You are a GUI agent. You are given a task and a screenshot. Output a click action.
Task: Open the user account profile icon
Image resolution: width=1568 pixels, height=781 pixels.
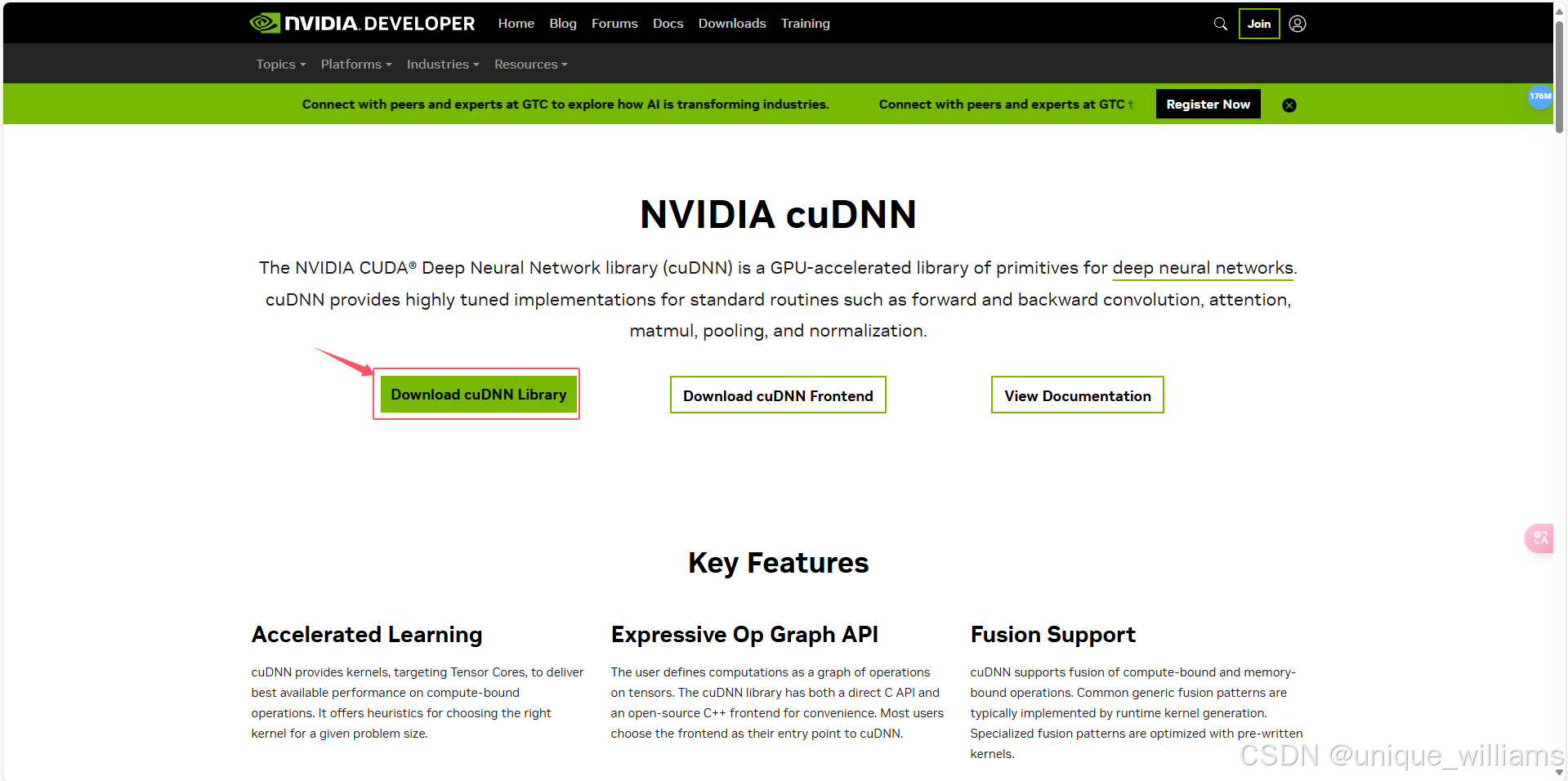[1298, 24]
